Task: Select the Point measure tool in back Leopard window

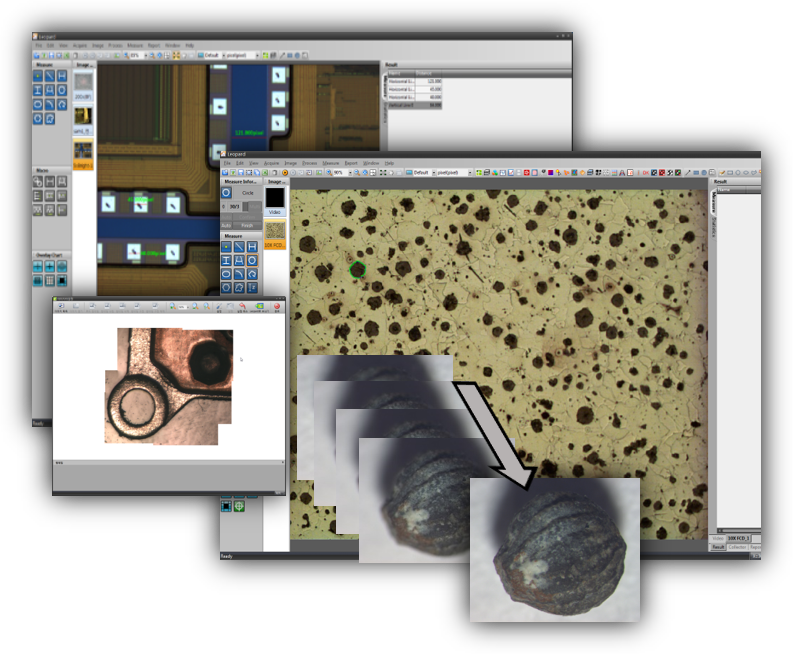Action: coord(38,76)
